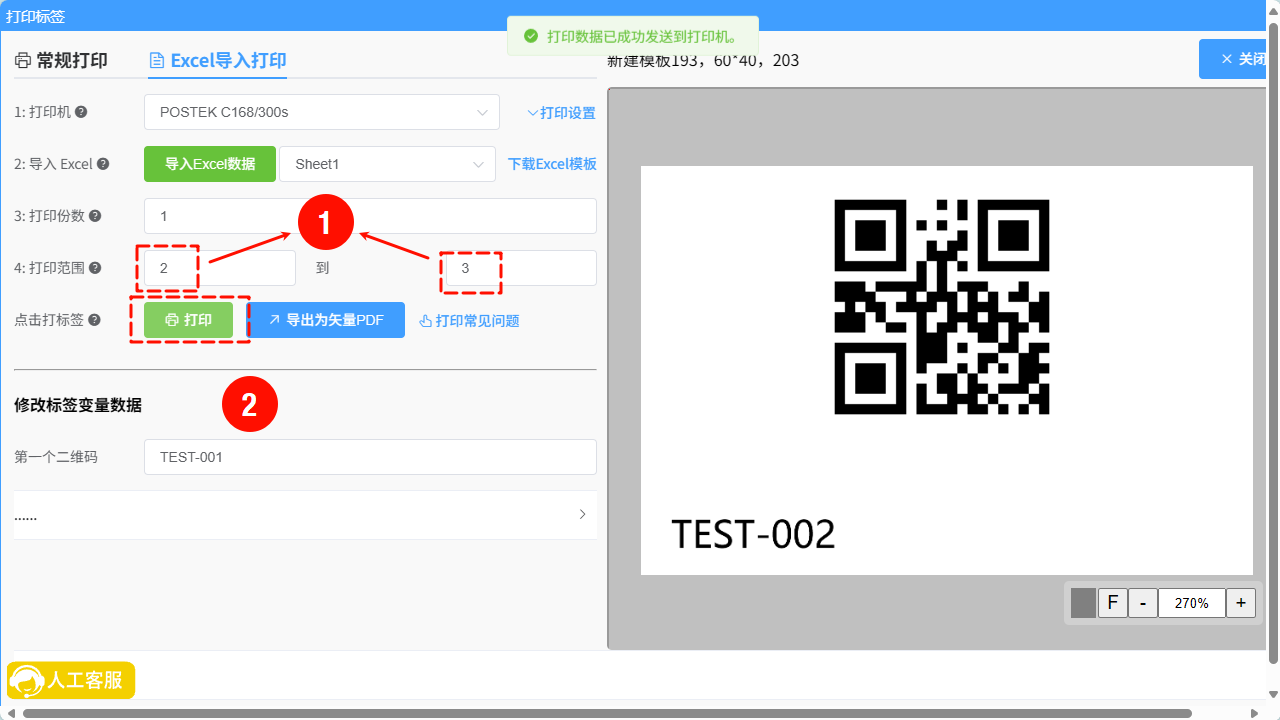The image size is (1280, 720).
Task: Click the green 打印 button
Action: pyautogui.click(x=189, y=320)
